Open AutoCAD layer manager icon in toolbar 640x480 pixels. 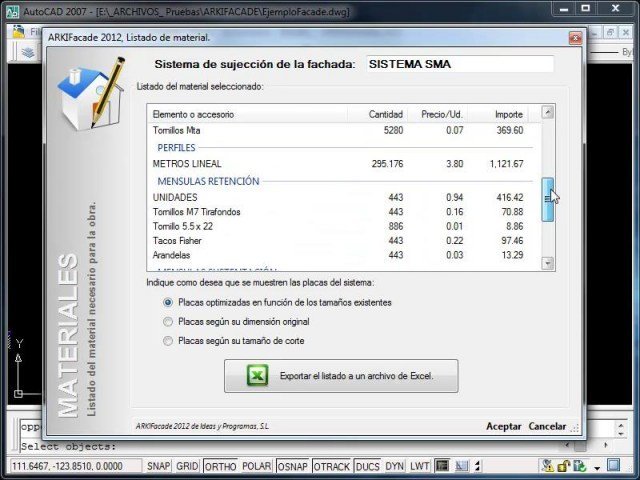click(x=28, y=52)
